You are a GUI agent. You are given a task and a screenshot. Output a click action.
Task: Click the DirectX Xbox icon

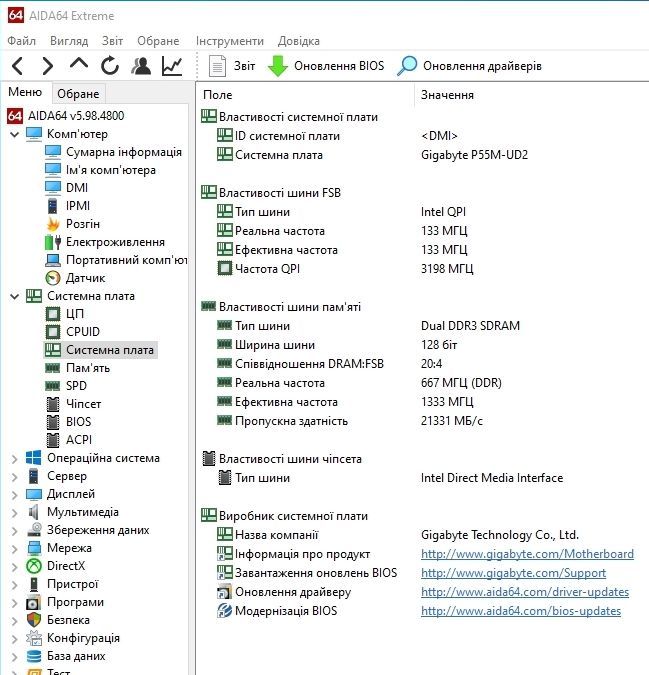[x=34, y=566]
